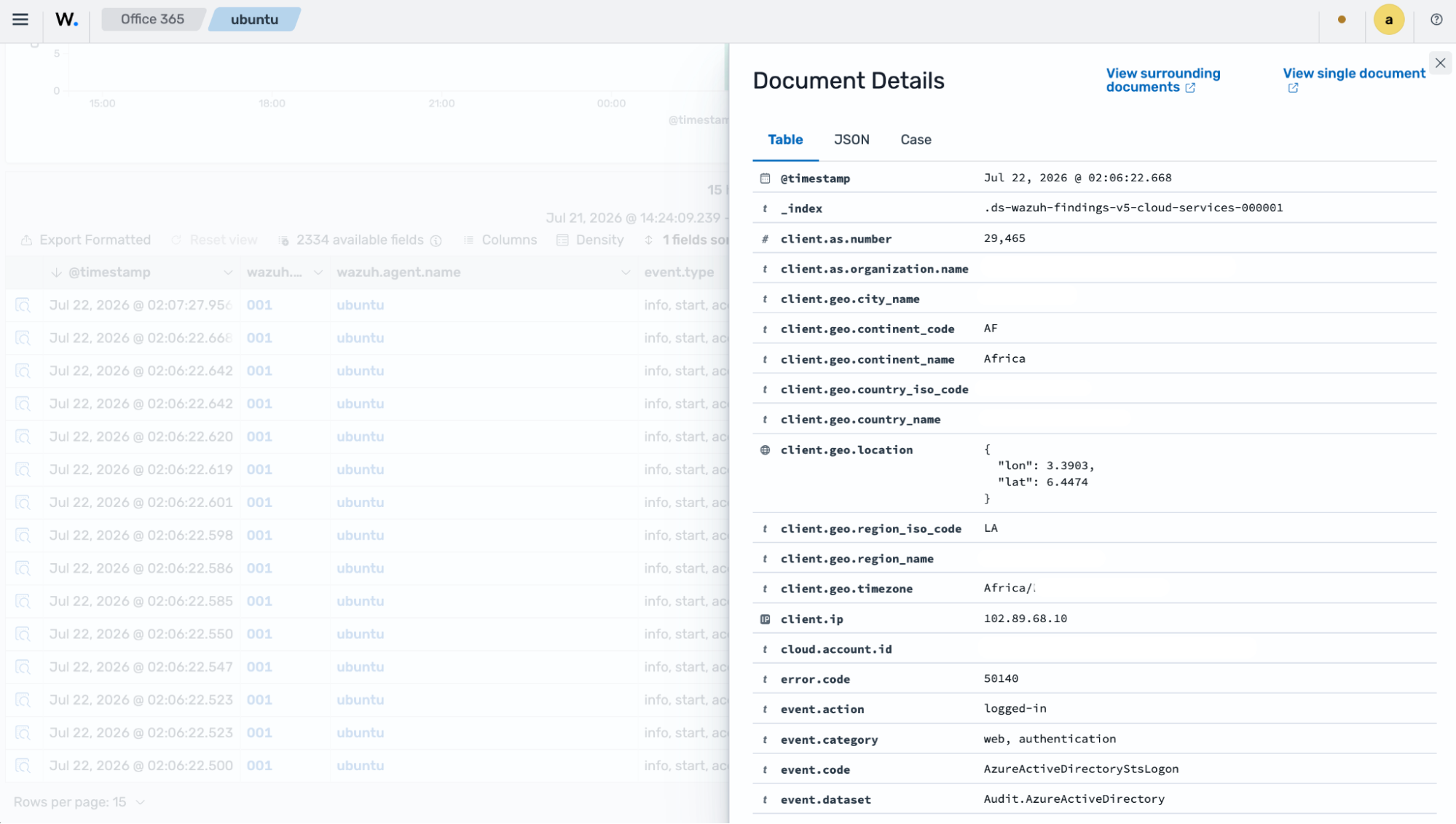The width and height of the screenshot is (1456, 824).
Task: Inspect document icon for 02:06:22.668 row
Action: click(x=23, y=338)
